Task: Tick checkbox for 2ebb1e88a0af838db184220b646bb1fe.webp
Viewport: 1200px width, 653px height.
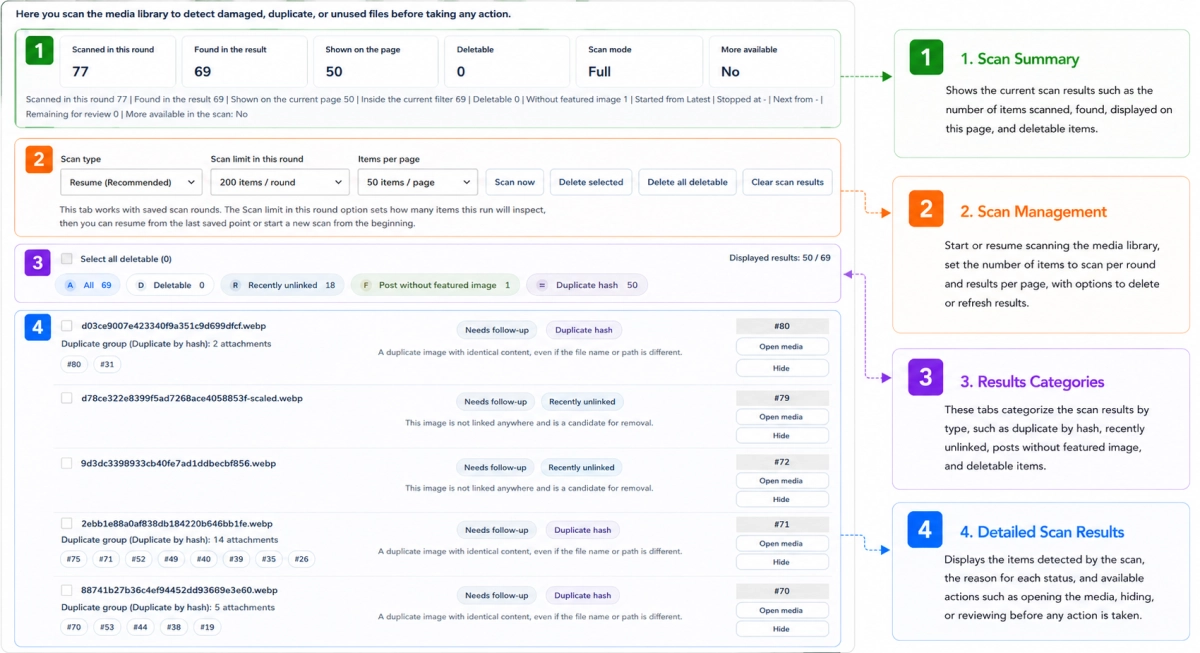Action: click(x=67, y=523)
